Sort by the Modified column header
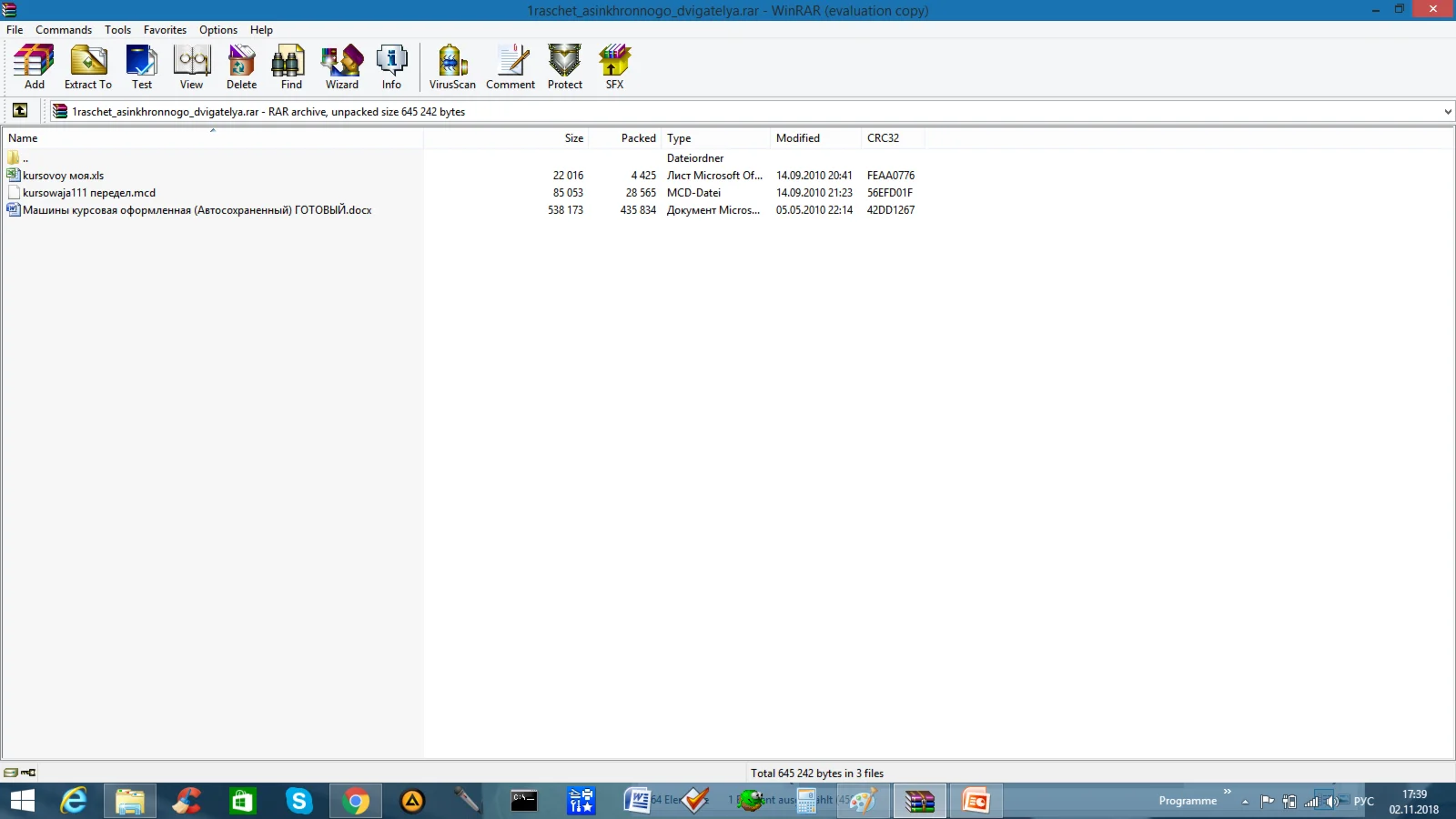 (815, 138)
